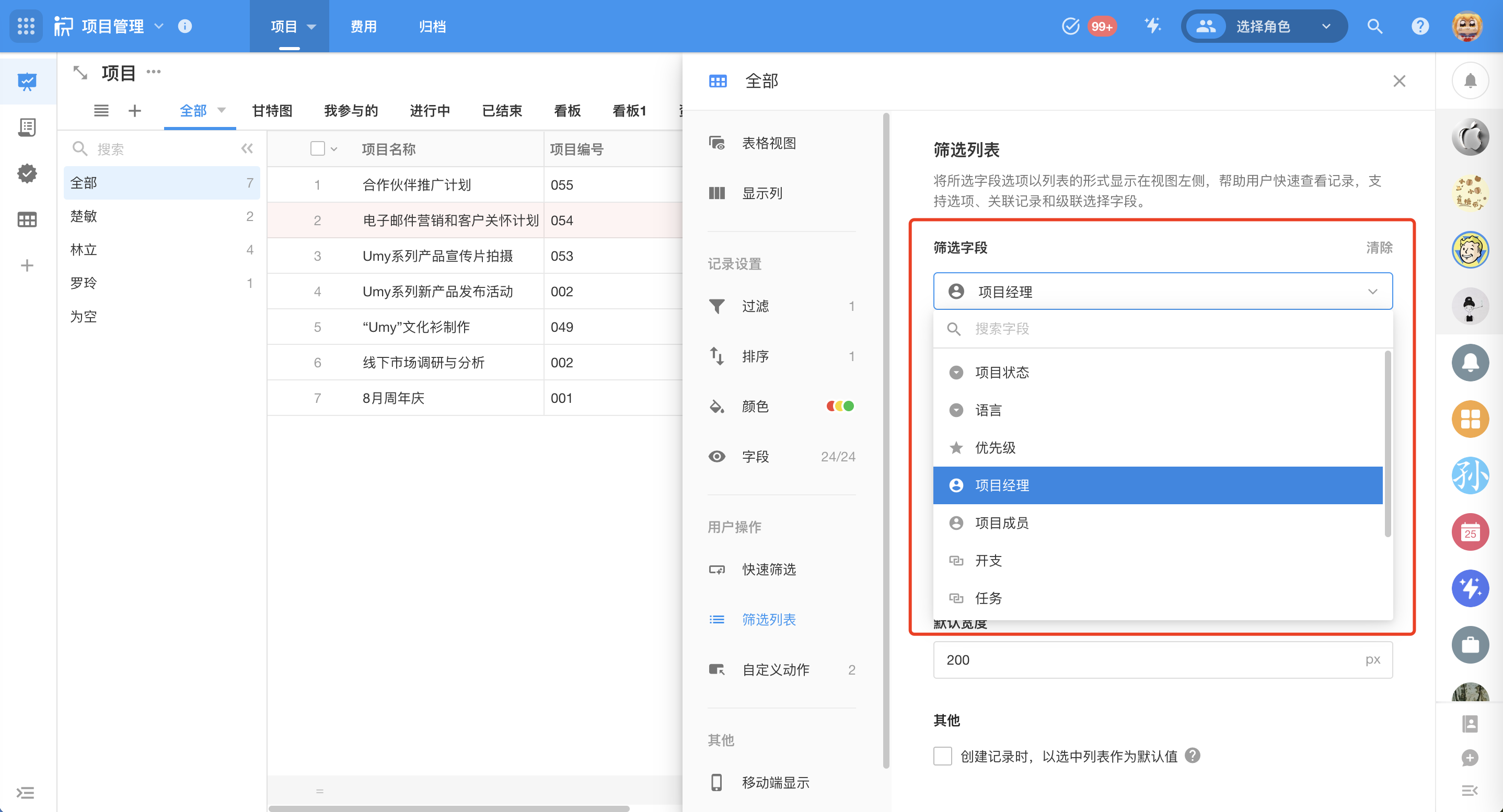Open the user avatar in top right corner

click(x=1467, y=26)
